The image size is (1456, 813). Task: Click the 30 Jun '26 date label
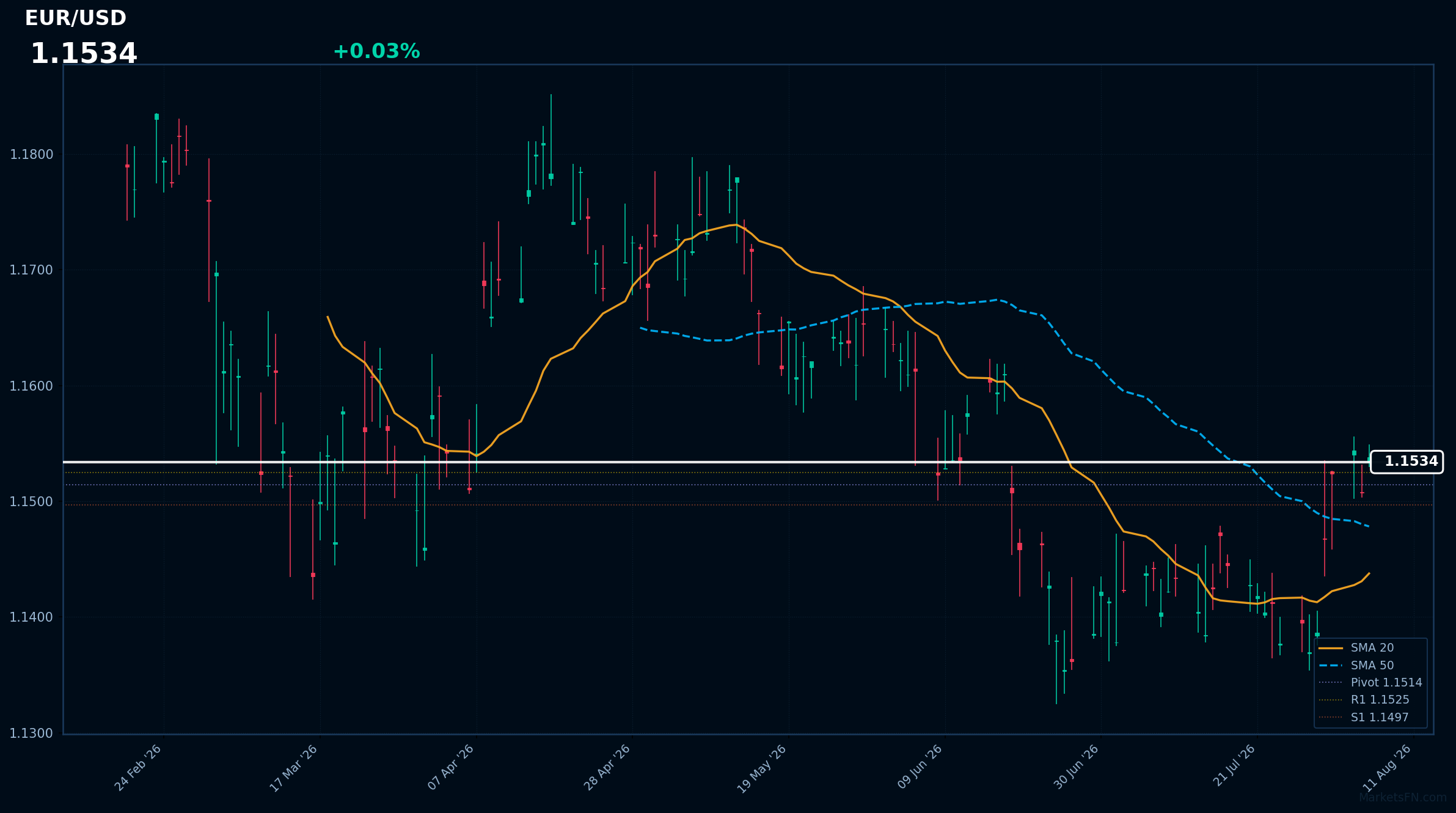1077,767
